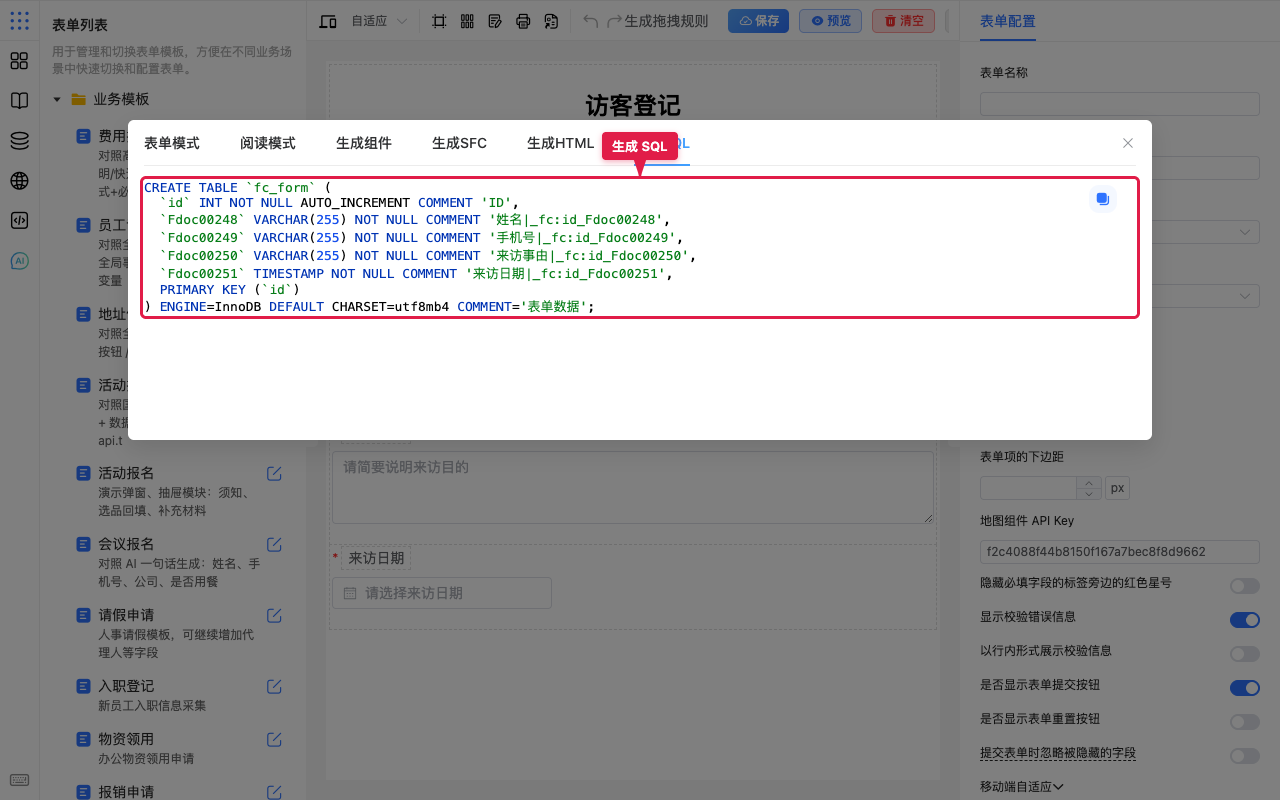Open the code icon panel in sidebar
The height and width of the screenshot is (800, 1280).
19,221
